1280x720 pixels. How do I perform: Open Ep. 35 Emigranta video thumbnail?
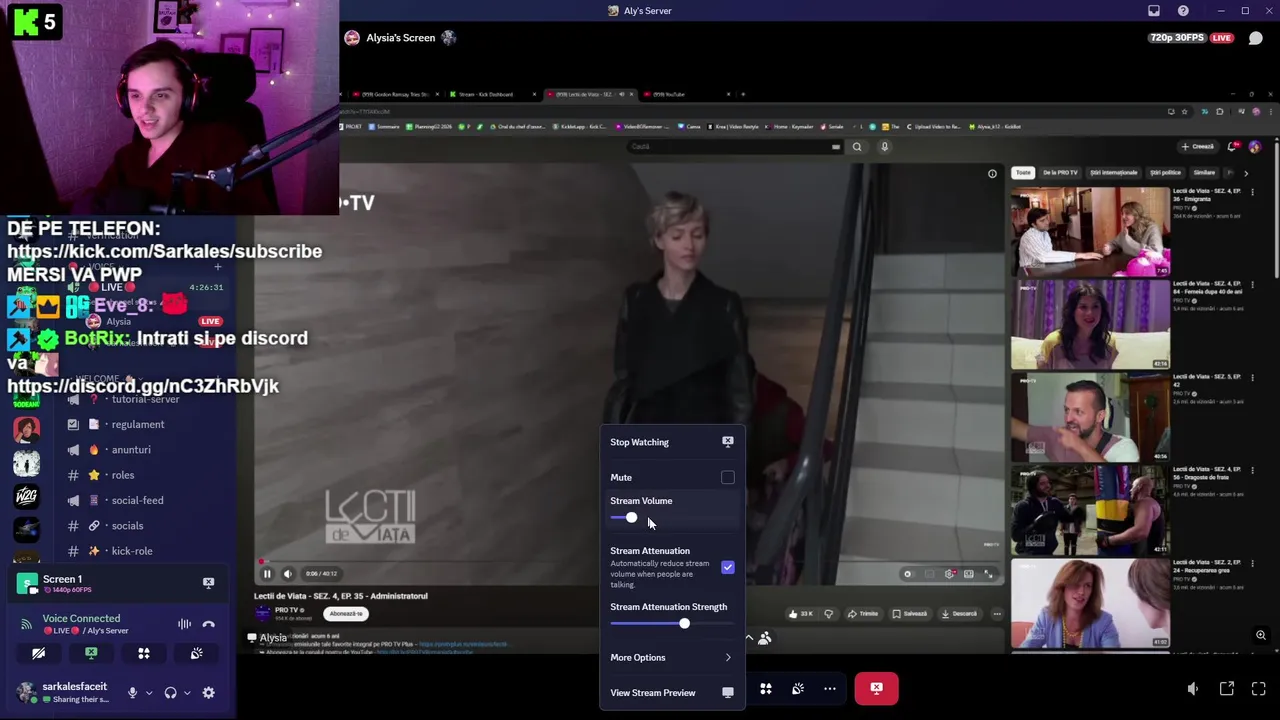pos(1090,232)
